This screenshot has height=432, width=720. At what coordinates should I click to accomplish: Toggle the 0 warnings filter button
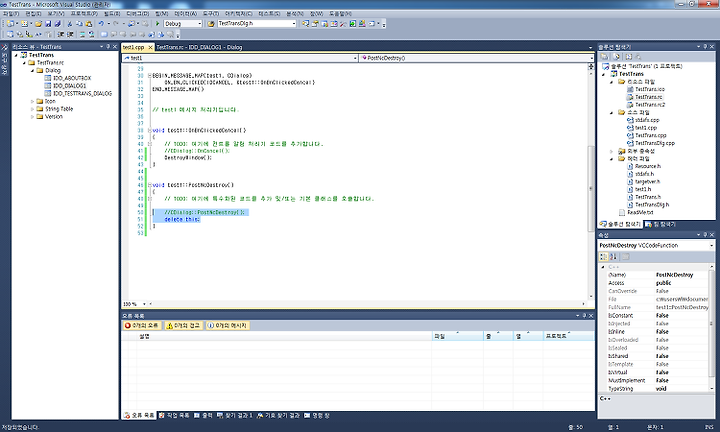184,325
